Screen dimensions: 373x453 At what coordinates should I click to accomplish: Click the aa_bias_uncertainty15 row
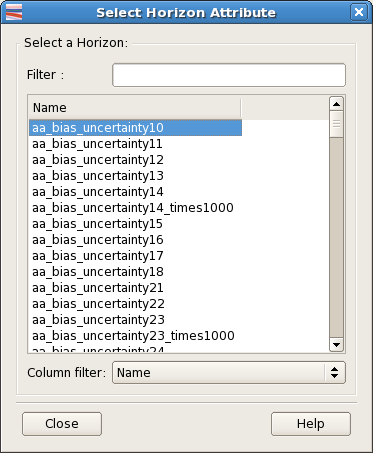tap(135, 224)
